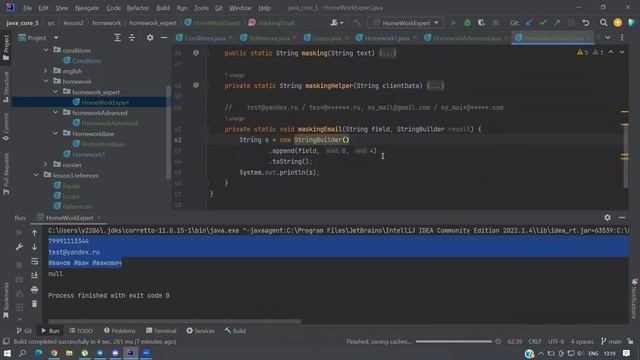Open the Refactor menu
The width and height of the screenshot is (640, 360).
(138, 8)
